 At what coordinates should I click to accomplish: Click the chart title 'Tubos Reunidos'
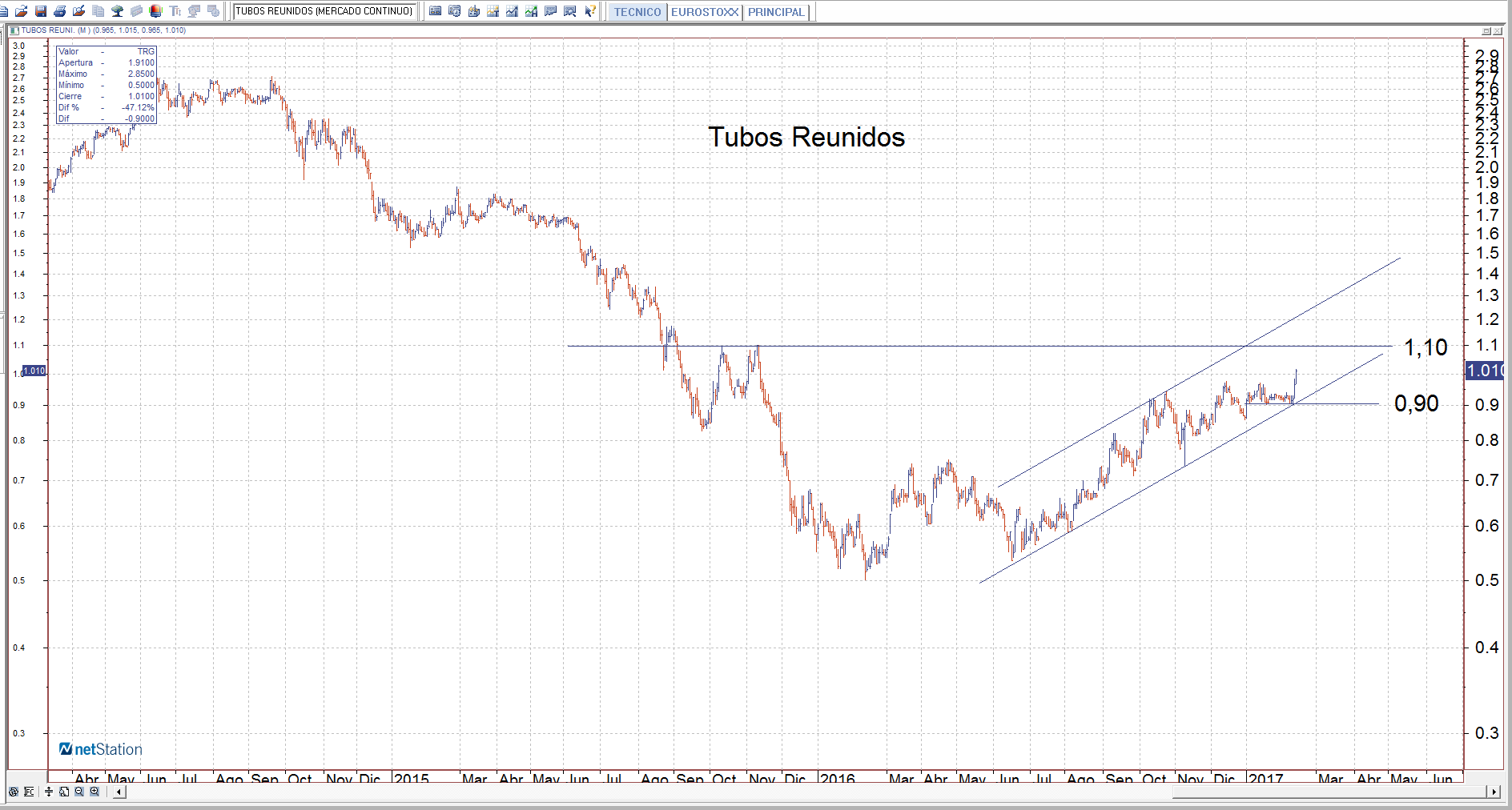(x=806, y=137)
